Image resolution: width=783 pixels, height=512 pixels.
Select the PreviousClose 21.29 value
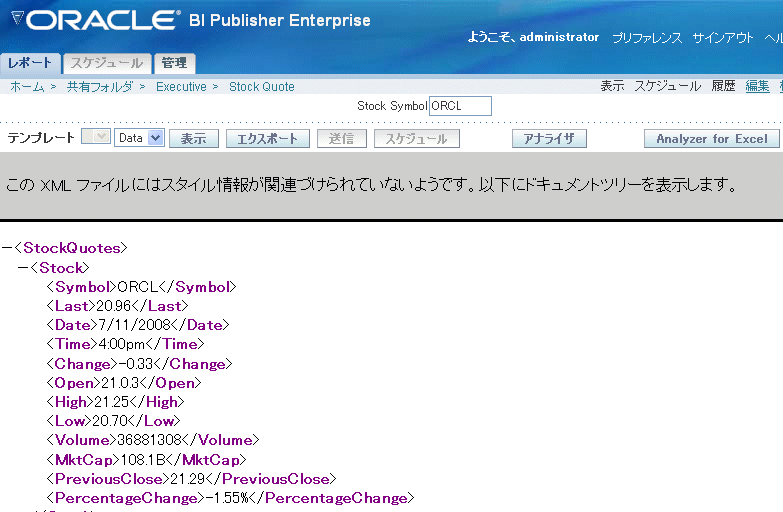188,479
